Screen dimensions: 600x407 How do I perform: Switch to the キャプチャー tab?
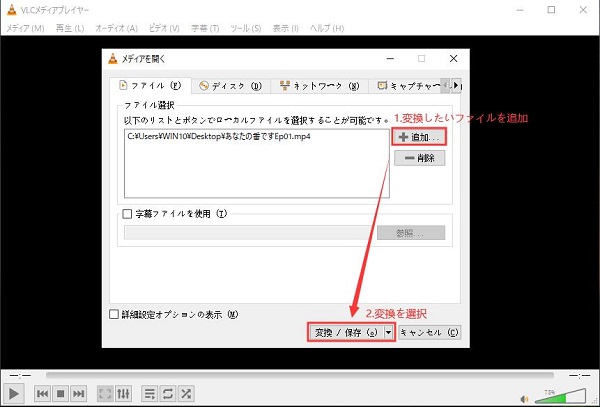(x=408, y=86)
